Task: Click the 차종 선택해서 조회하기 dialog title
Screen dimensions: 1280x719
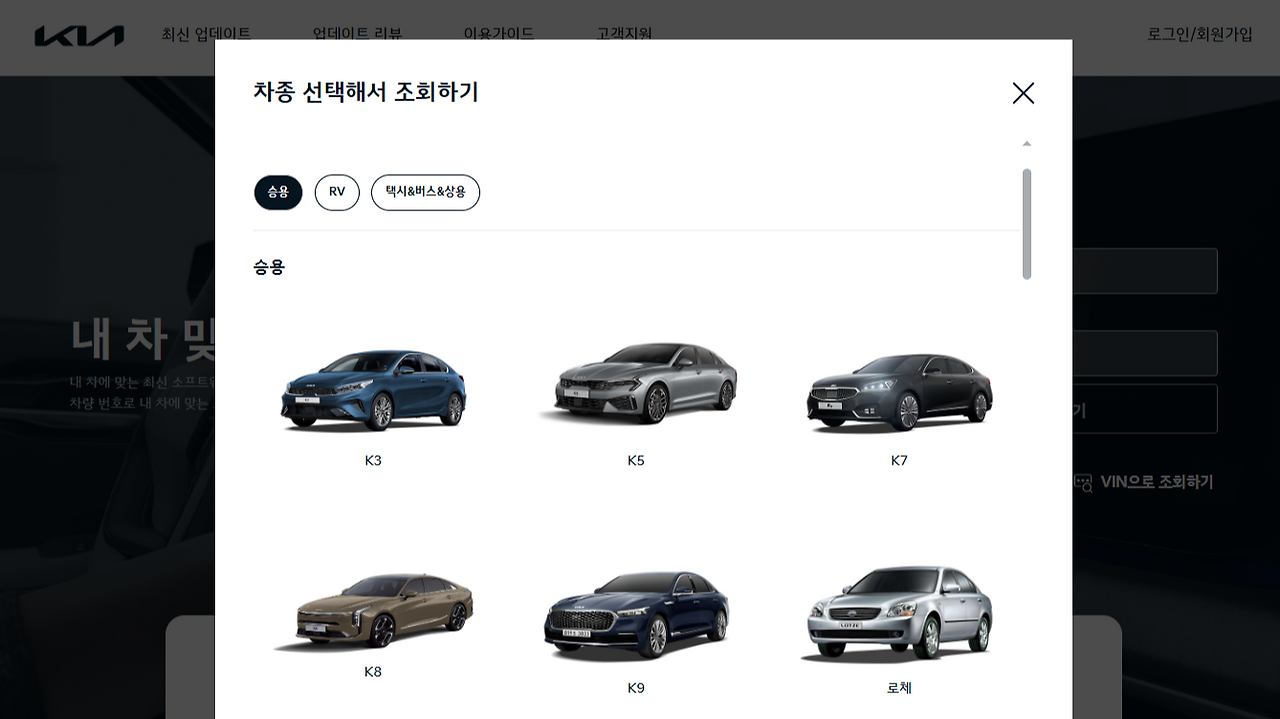Action: (366, 92)
